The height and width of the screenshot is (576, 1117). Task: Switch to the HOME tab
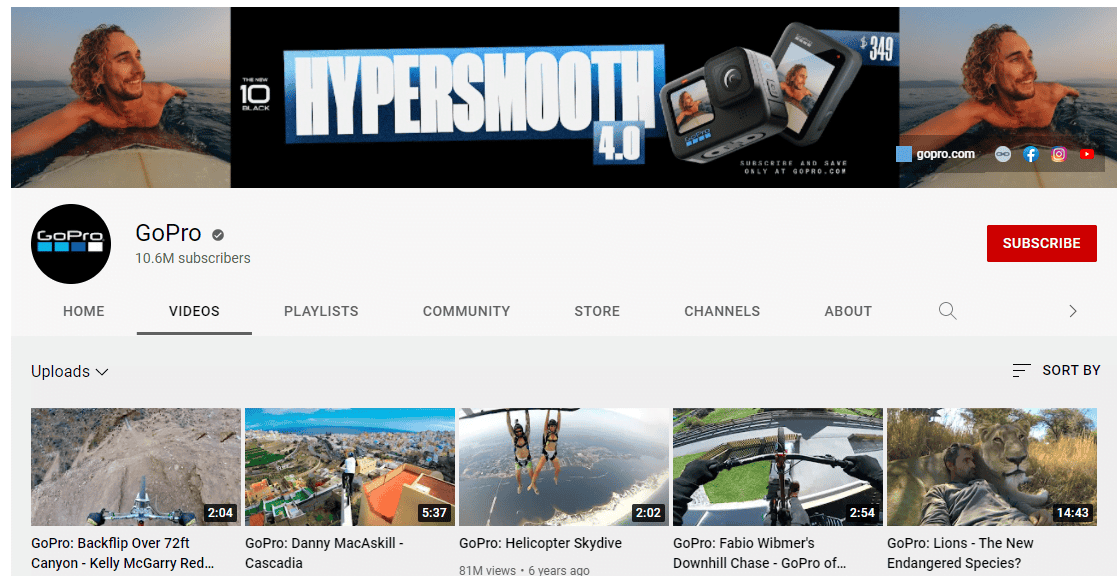coord(83,311)
